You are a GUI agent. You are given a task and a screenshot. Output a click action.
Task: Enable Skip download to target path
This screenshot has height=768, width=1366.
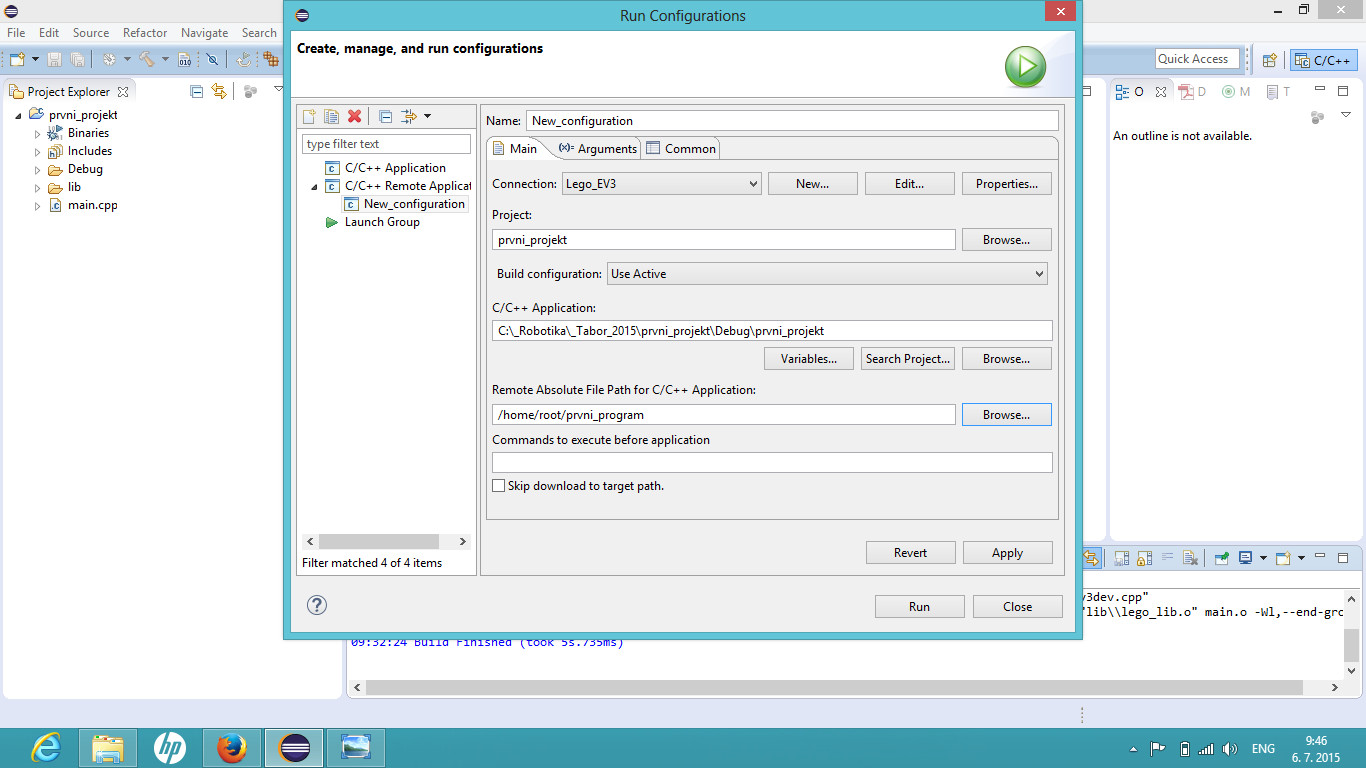[x=499, y=486]
